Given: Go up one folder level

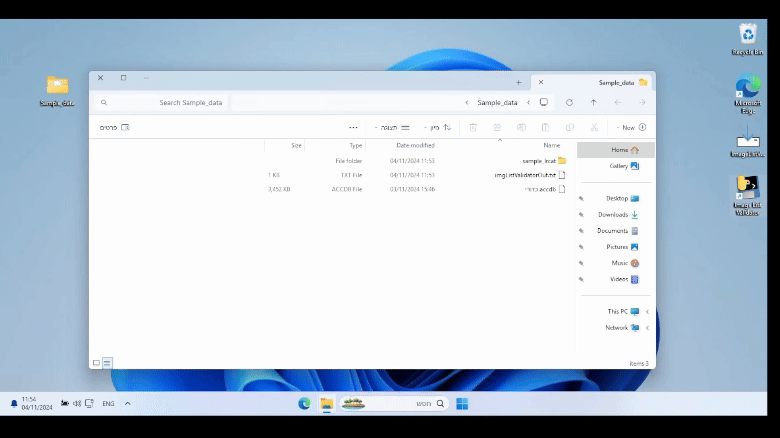Looking at the screenshot, I should click(x=593, y=103).
